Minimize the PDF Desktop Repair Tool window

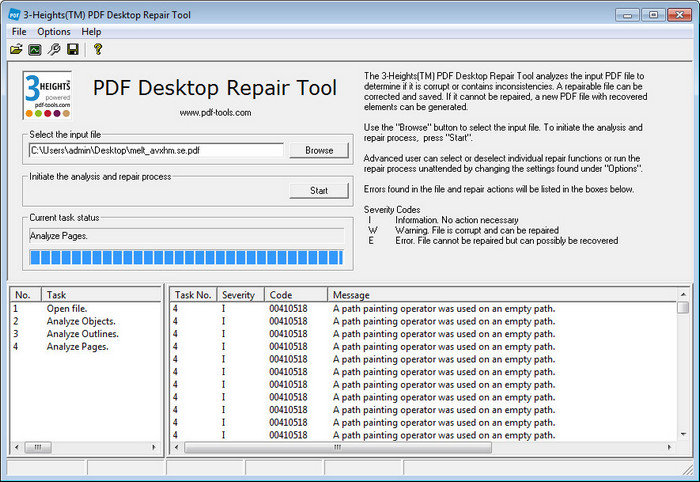coord(627,15)
